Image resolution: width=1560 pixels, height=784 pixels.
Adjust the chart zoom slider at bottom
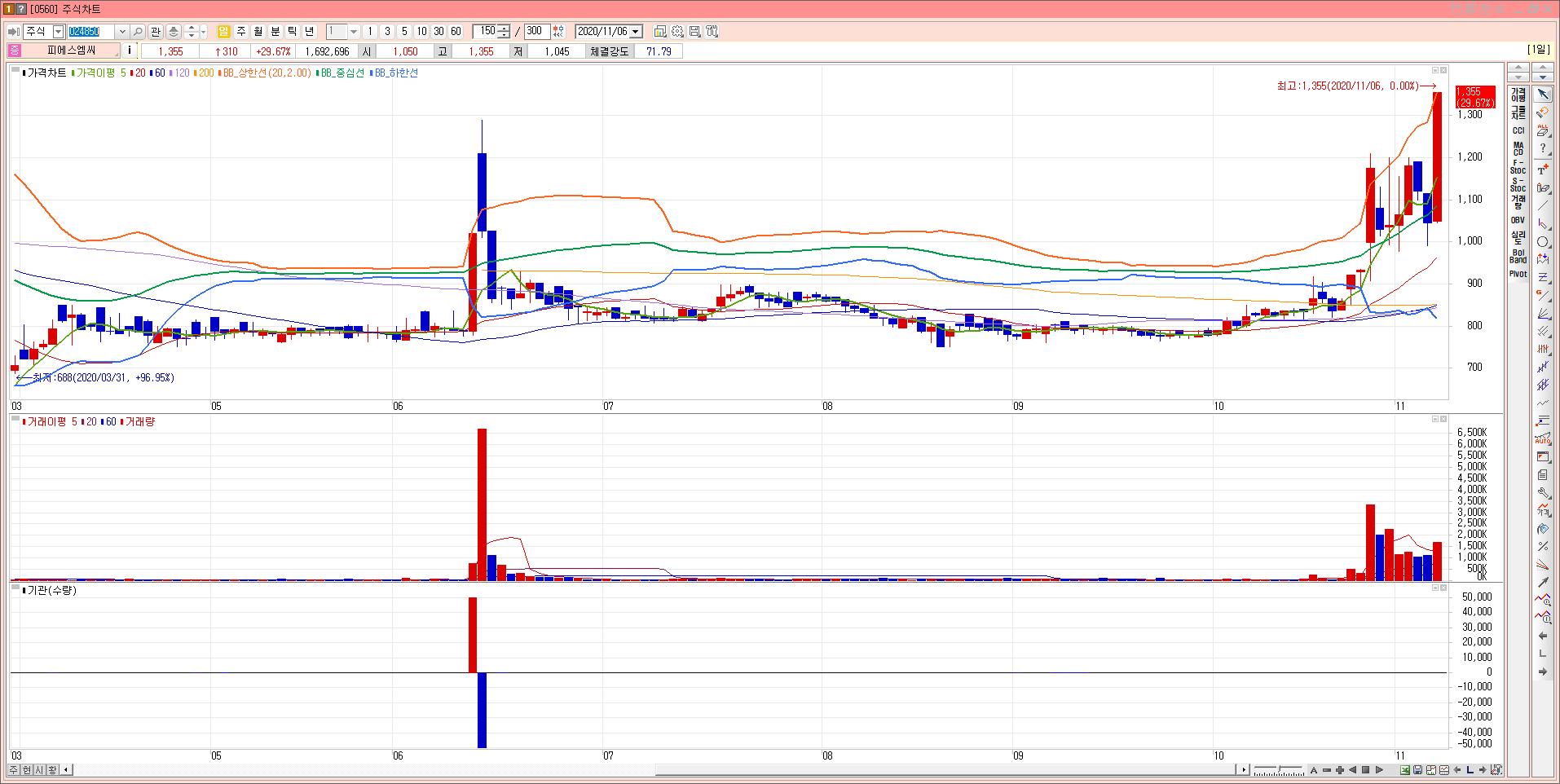pos(1279,769)
